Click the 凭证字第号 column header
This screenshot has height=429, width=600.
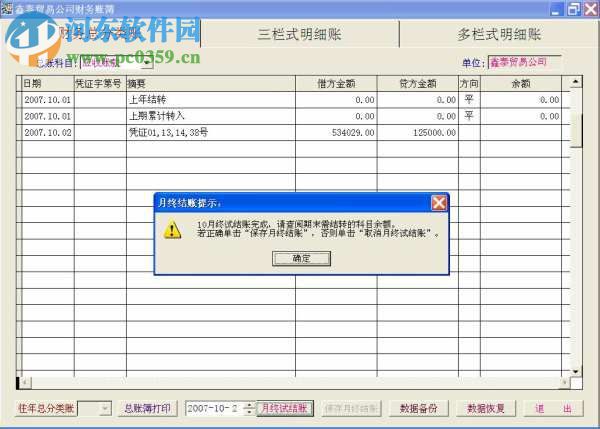(100, 83)
